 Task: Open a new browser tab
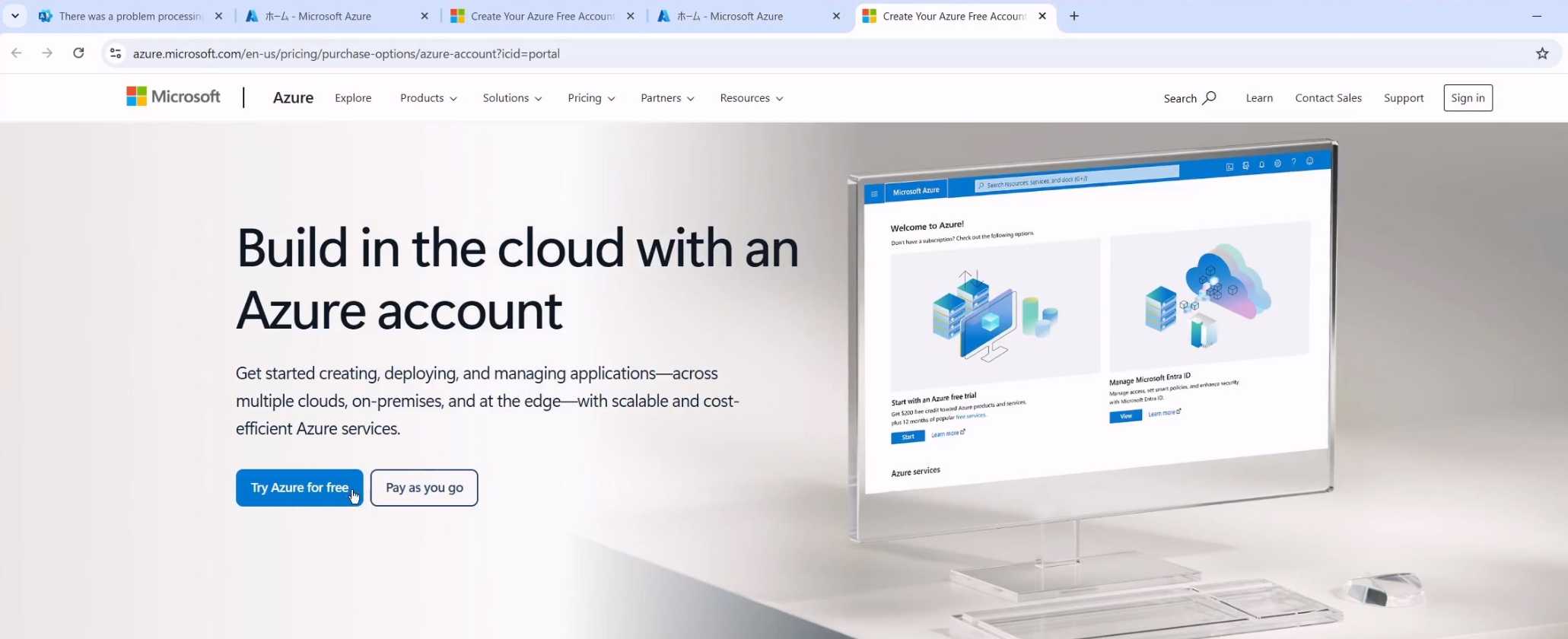click(1074, 16)
